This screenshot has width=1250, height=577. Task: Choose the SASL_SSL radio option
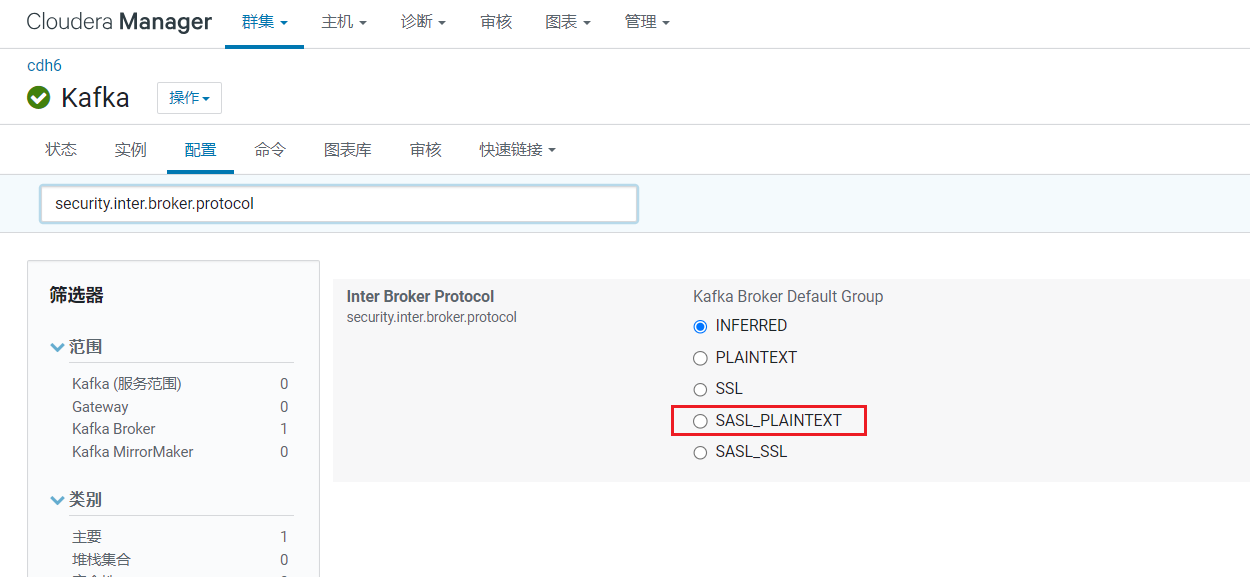pos(700,452)
